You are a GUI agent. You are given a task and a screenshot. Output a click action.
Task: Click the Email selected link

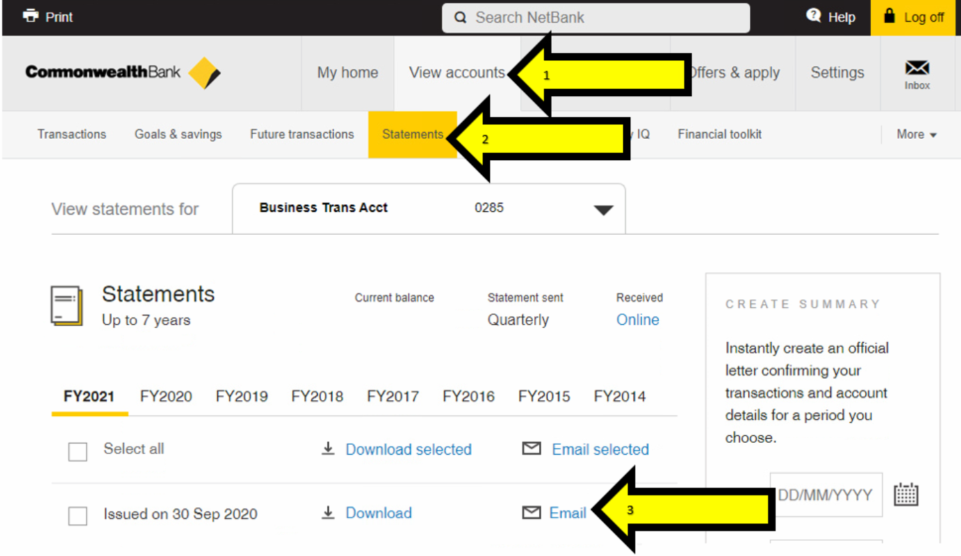pyautogui.click(x=600, y=449)
